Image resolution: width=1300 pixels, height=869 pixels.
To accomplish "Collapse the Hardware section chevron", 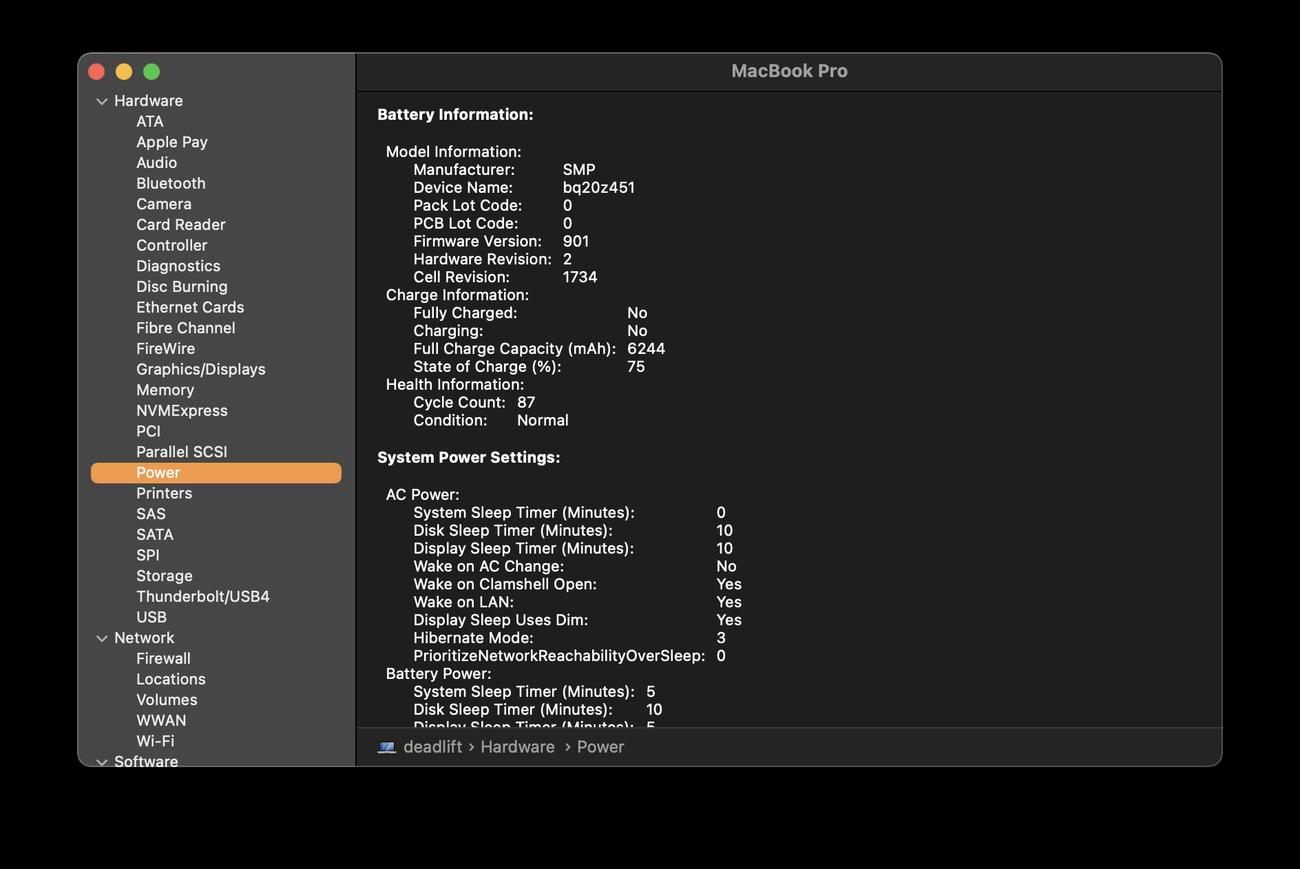I will pos(102,101).
